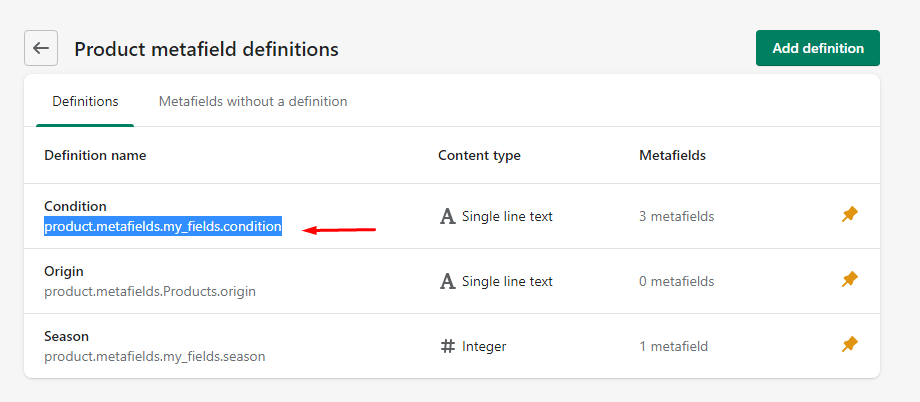Open the Origin definition
Image resolution: width=920 pixels, height=402 pixels.
[x=64, y=271]
